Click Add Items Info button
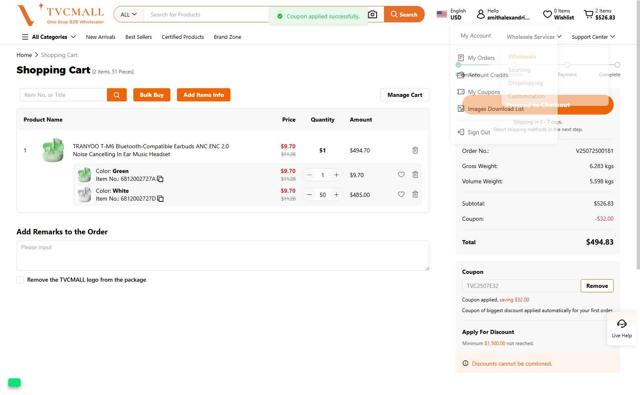The height and width of the screenshot is (395, 640). 204,95
